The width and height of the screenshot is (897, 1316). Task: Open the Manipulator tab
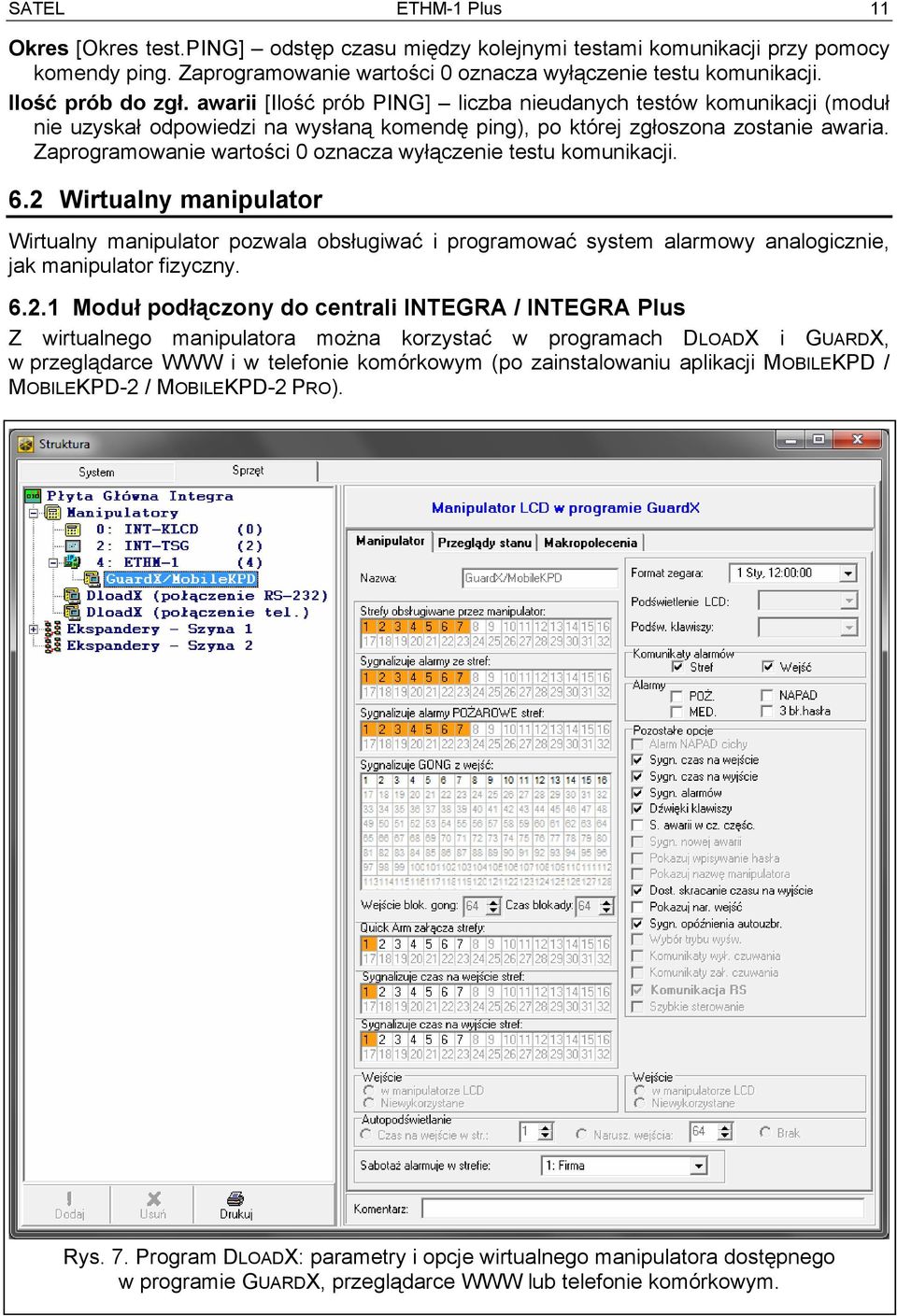(391, 541)
